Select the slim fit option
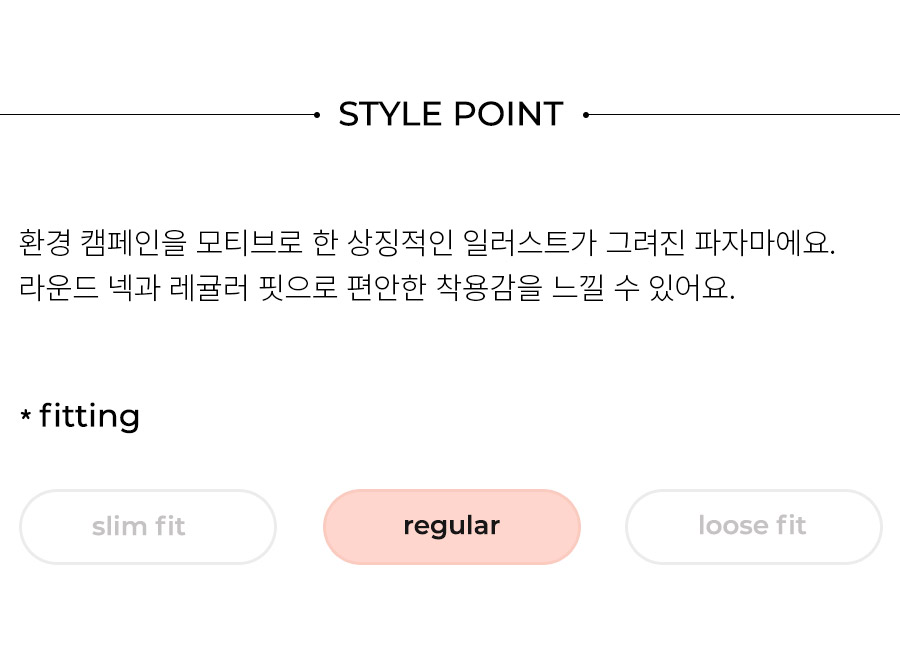900x647 pixels. coord(148,526)
